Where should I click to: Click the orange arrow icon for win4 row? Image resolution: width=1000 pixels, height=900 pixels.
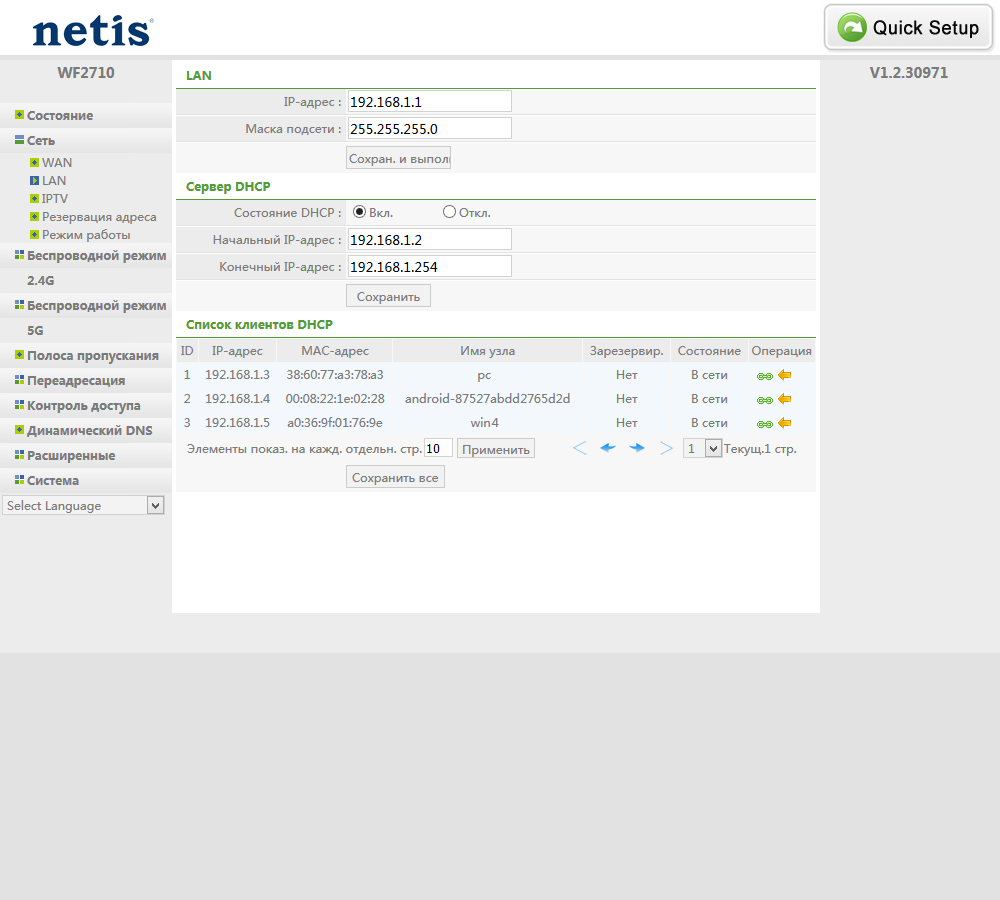pos(784,424)
